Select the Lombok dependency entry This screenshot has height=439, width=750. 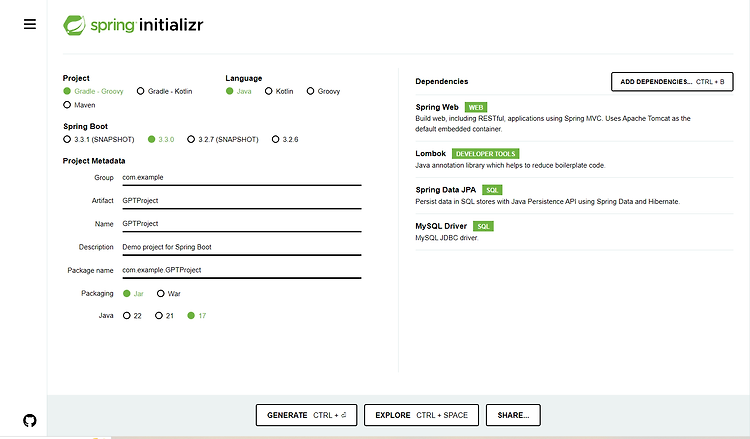tap(574, 159)
